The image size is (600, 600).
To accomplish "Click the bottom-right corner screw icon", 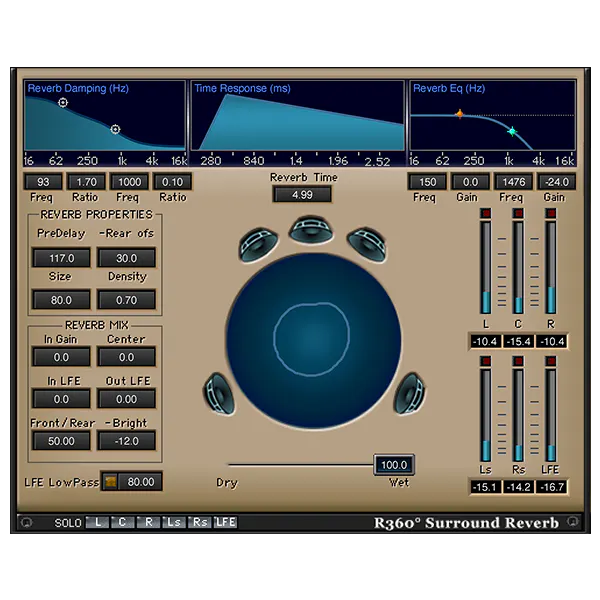I will coord(572,521).
